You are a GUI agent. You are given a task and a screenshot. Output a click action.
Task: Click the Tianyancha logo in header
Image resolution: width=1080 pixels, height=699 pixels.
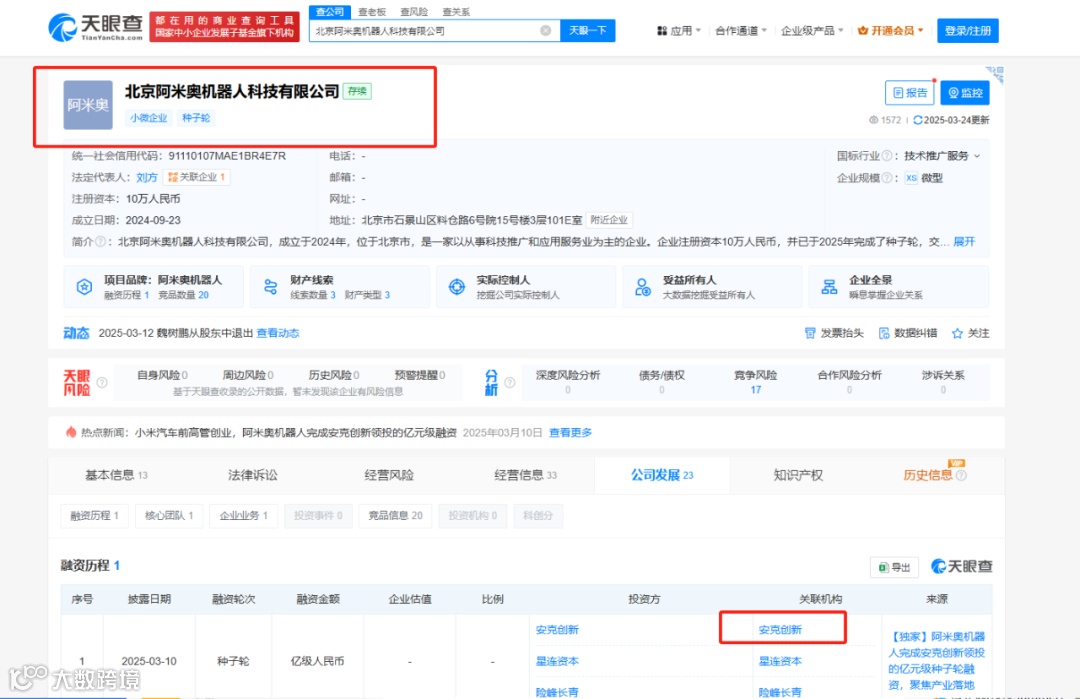pos(95,28)
